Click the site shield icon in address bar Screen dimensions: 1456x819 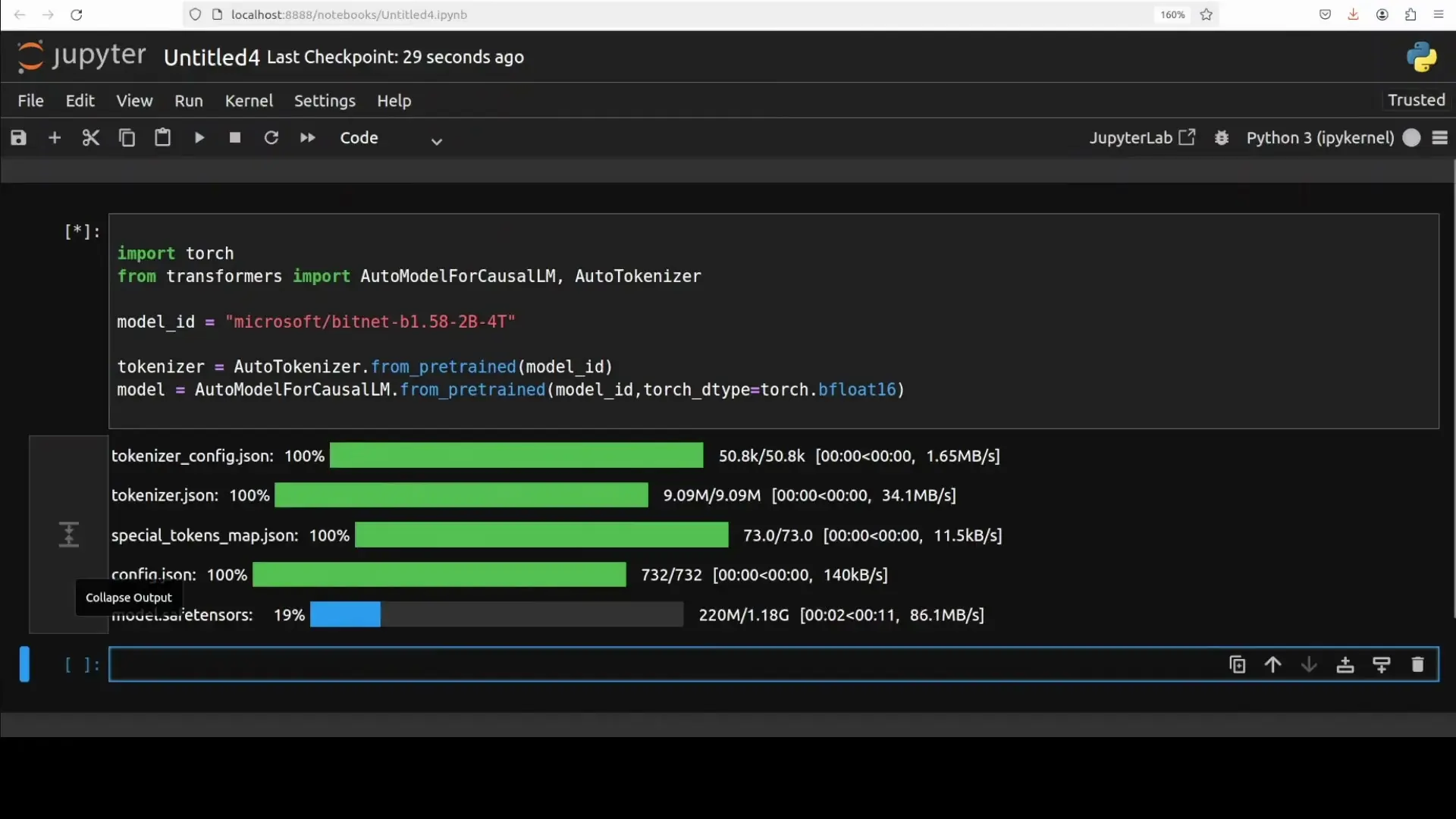[x=195, y=14]
